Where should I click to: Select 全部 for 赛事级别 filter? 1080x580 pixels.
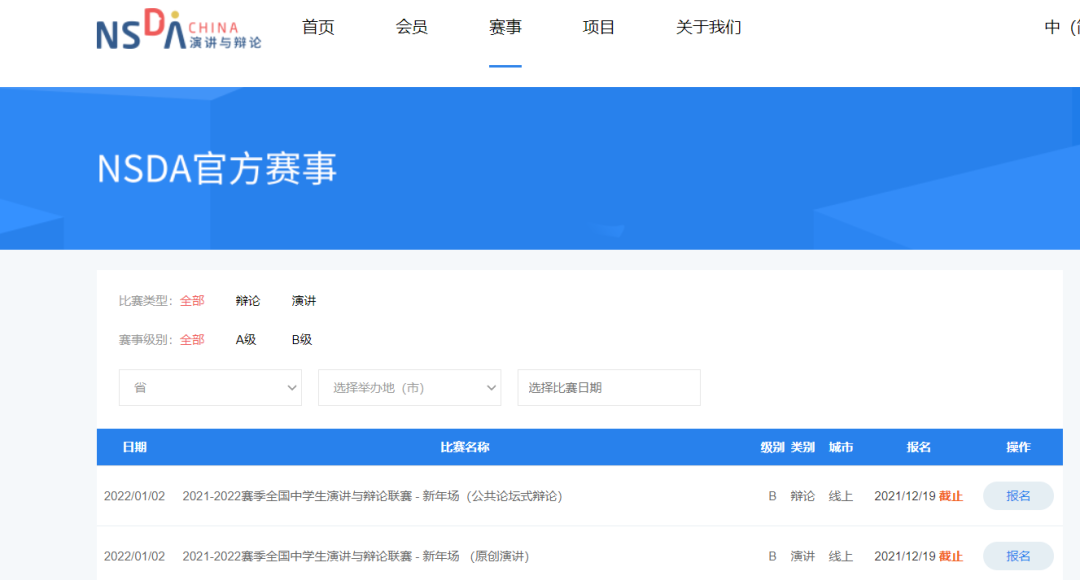192,340
